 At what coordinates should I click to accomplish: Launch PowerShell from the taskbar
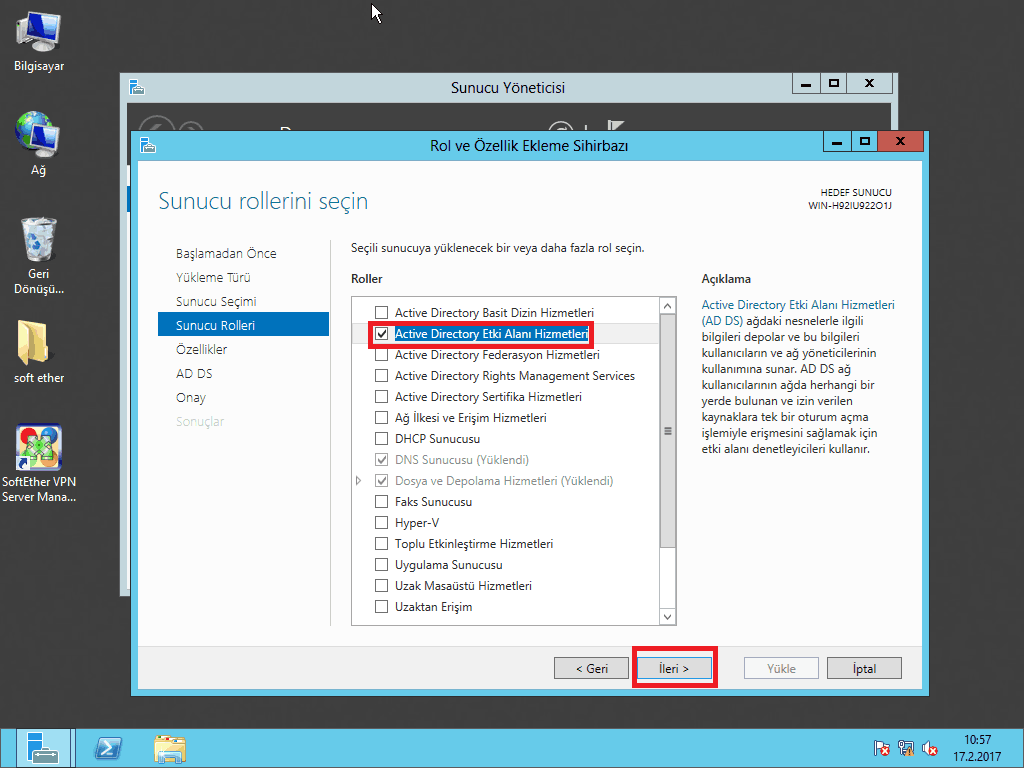click(107, 747)
